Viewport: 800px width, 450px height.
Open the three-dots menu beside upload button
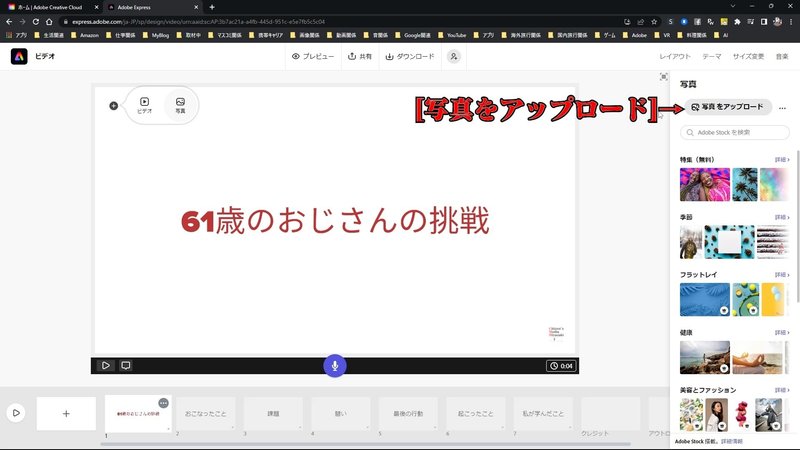pos(782,108)
